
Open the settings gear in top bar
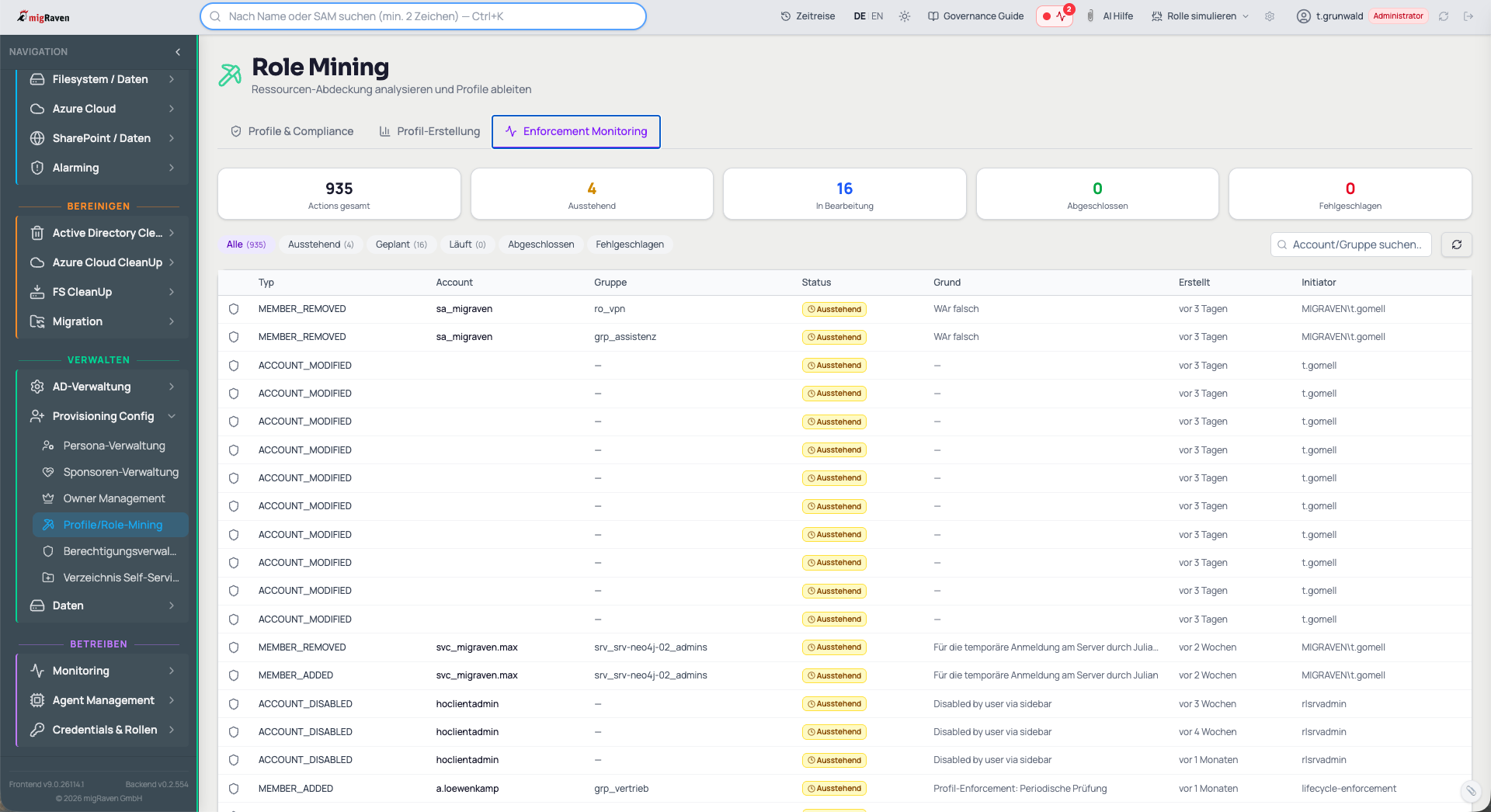1270,16
